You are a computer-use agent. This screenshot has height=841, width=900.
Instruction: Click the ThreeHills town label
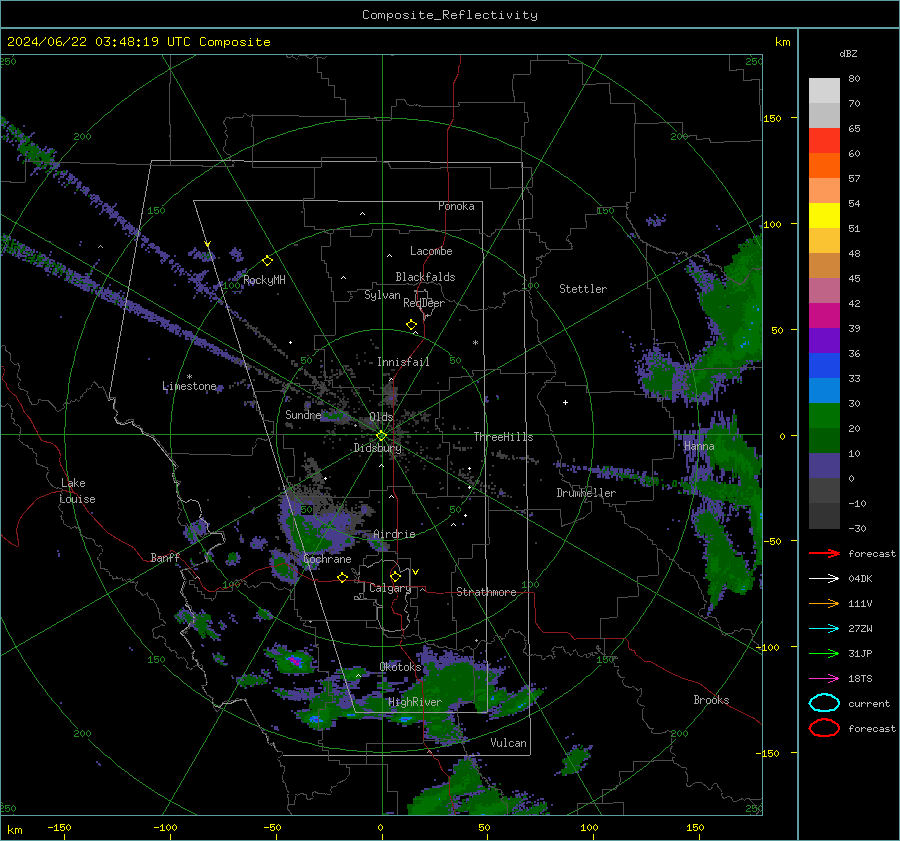[x=503, y=437]
